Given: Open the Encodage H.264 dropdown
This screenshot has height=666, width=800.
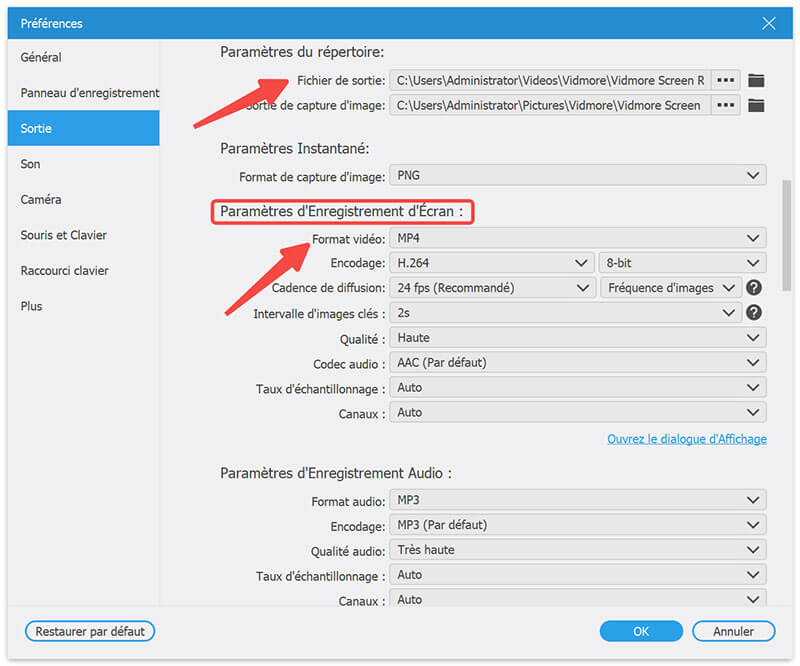Looking at the screenshot, I should pyautogui.click(x=491, y=263).
